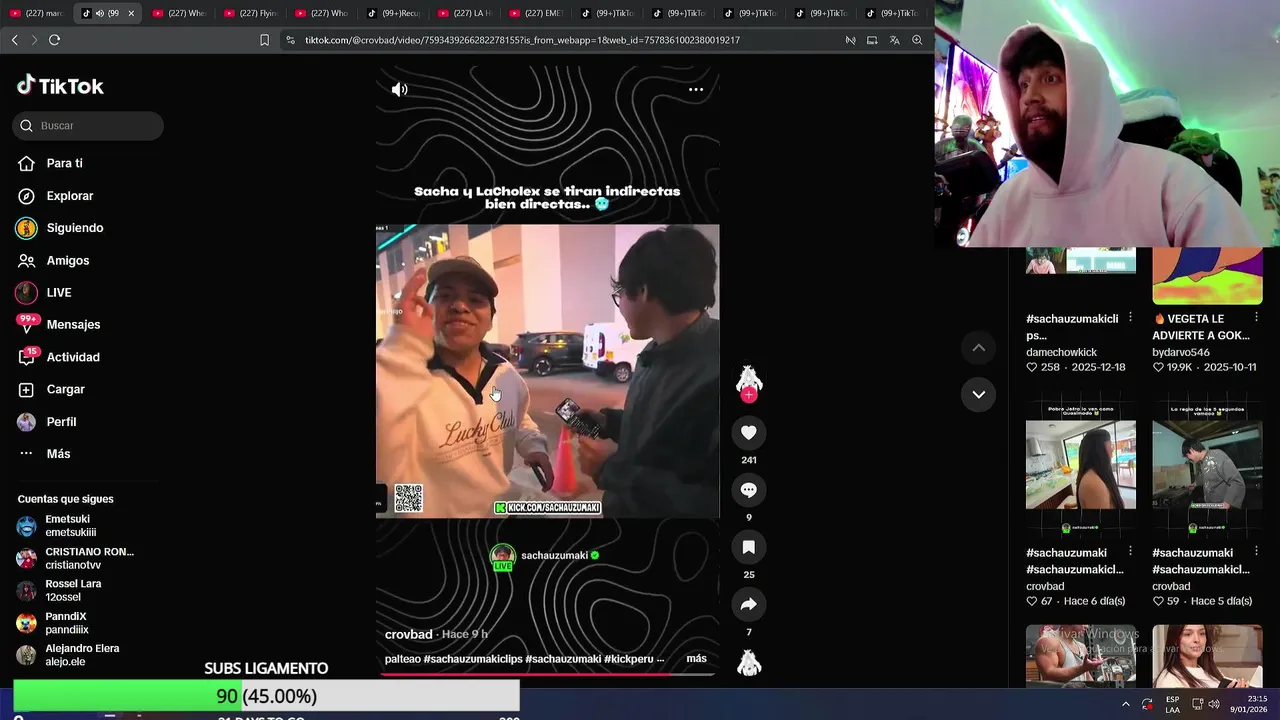Open the LIVE section
This screenshot has height=720, width=1280.
[x=58, y=292]
